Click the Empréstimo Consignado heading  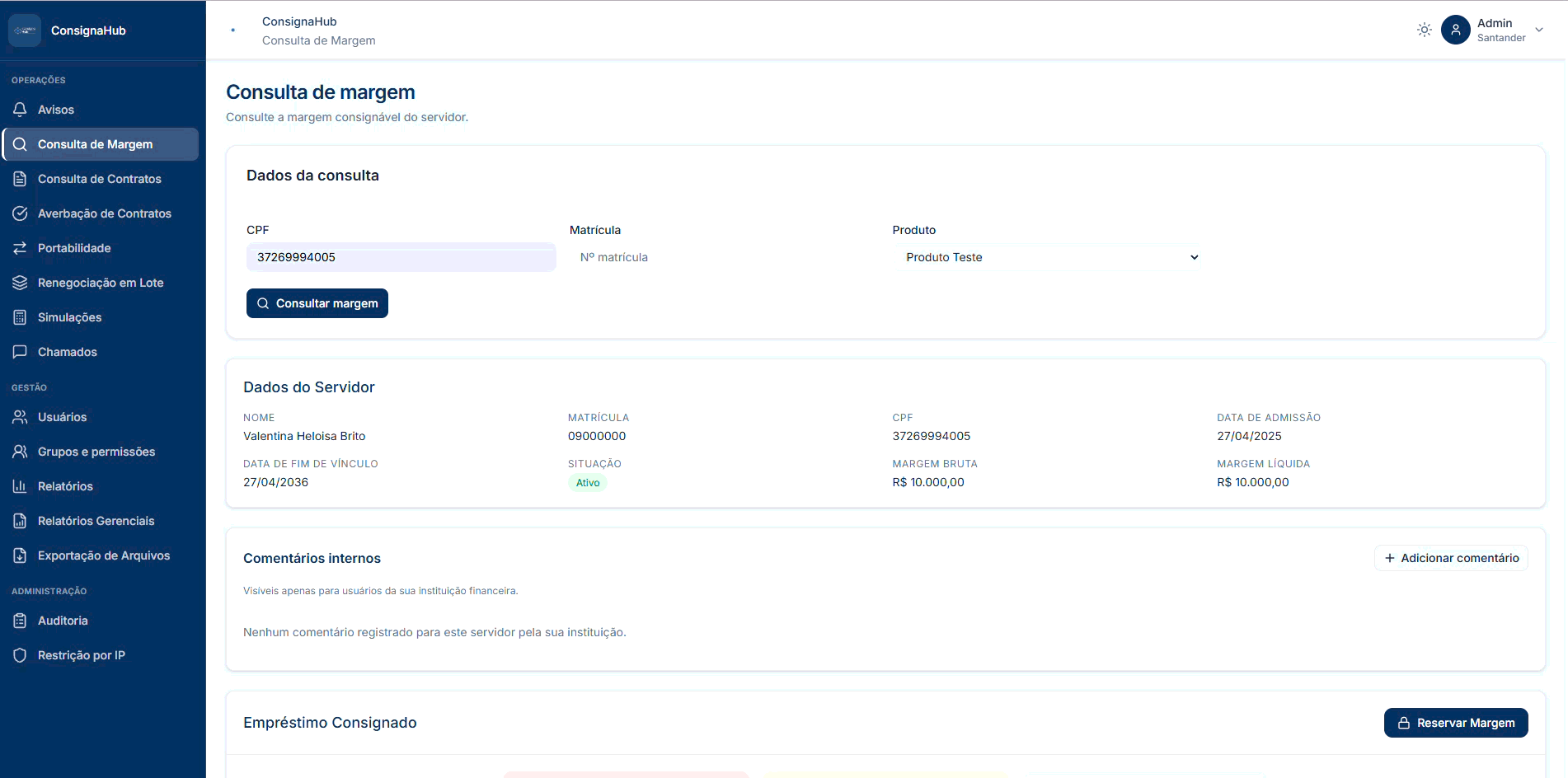(x=330, y=723)
